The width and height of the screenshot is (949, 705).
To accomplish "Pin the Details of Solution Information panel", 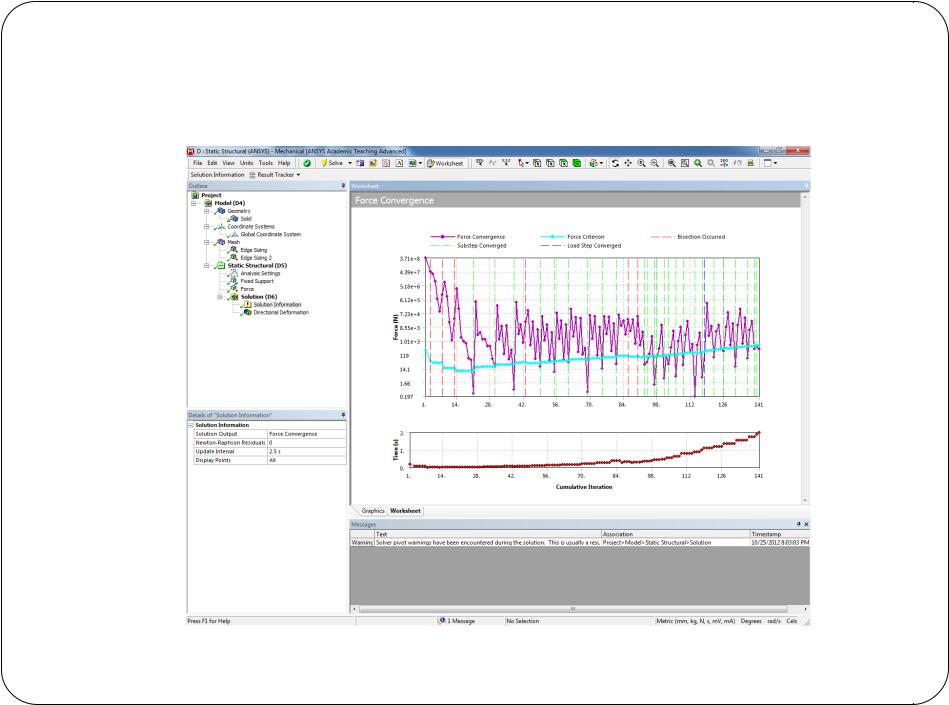I will [x=343, y=415].
